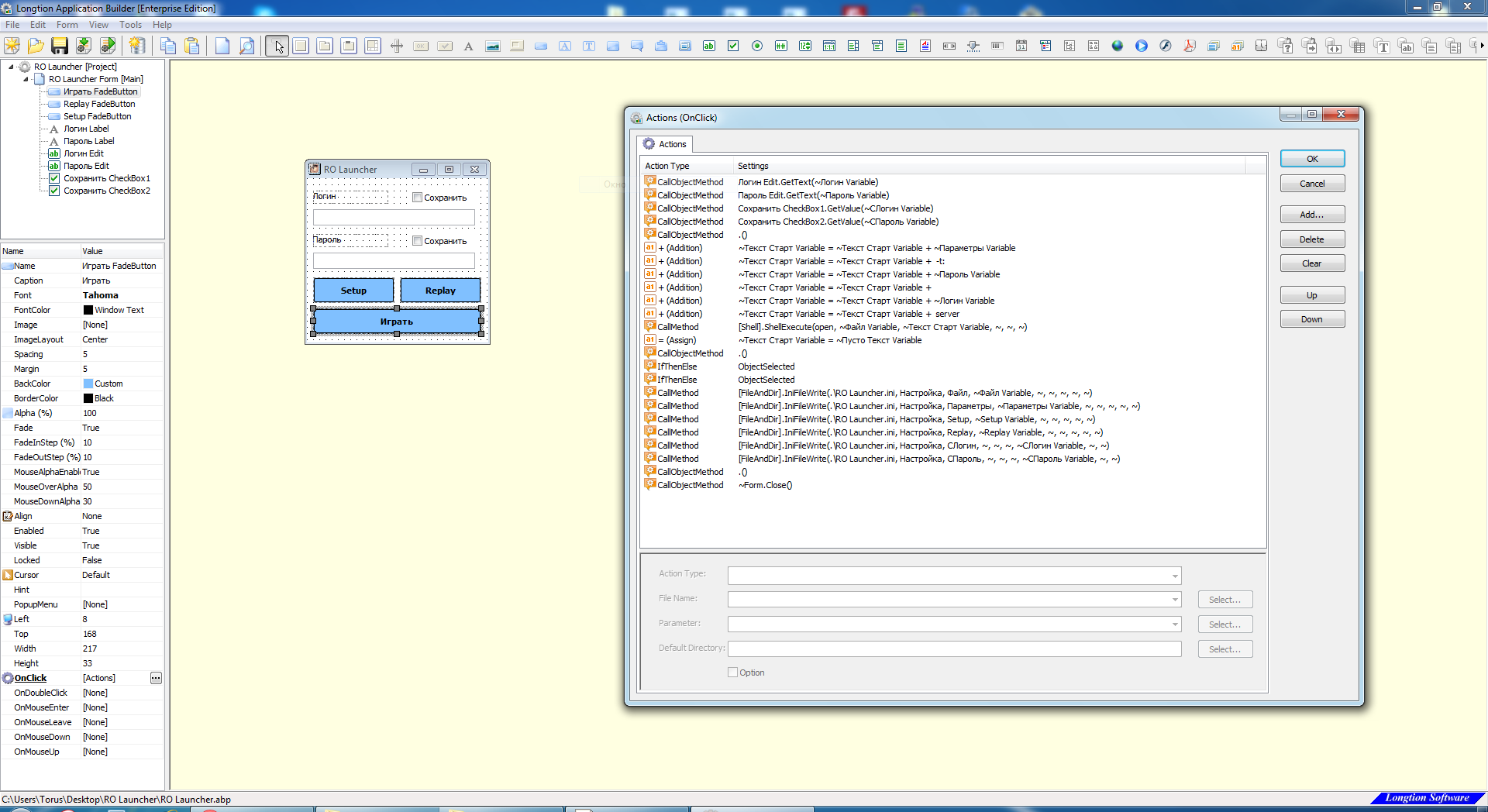Click the Add... button

pos(1312,215)
